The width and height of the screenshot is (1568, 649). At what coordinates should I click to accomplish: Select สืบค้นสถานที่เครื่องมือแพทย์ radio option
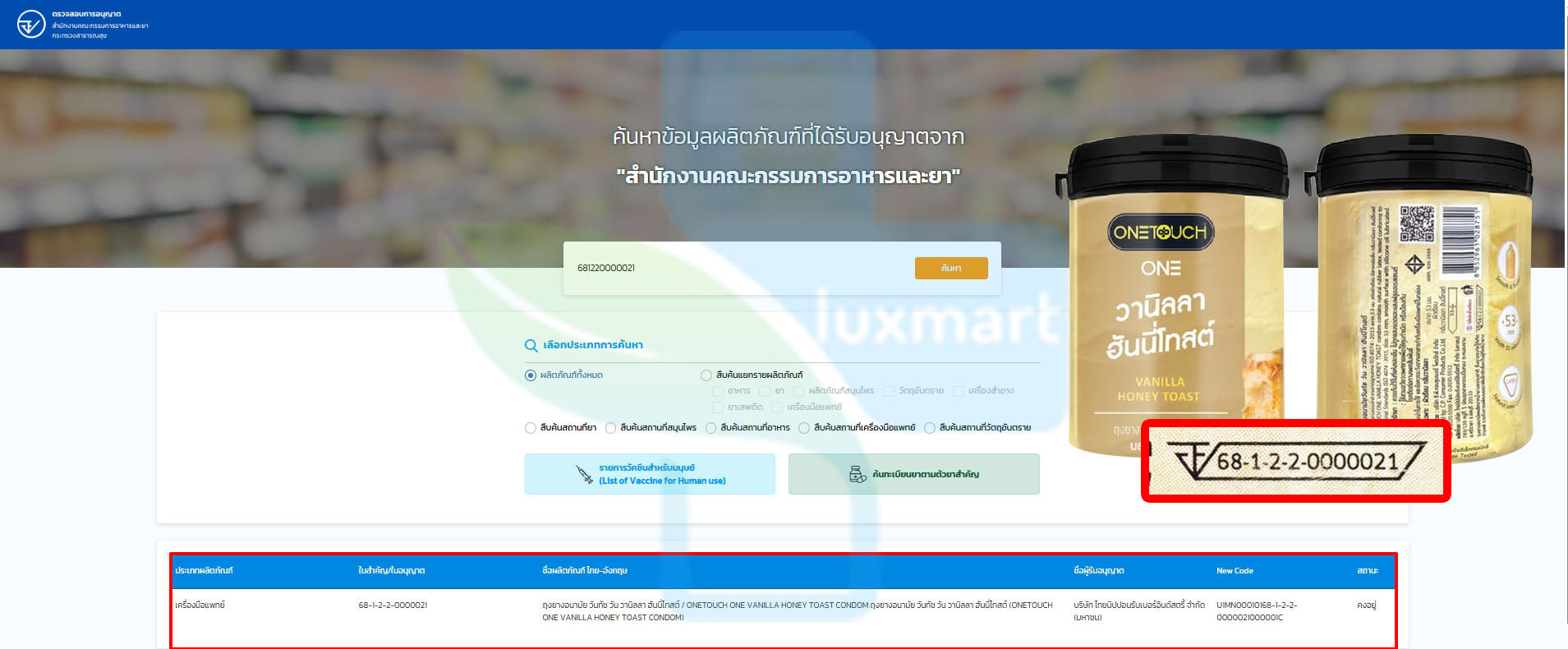[804, 428]
